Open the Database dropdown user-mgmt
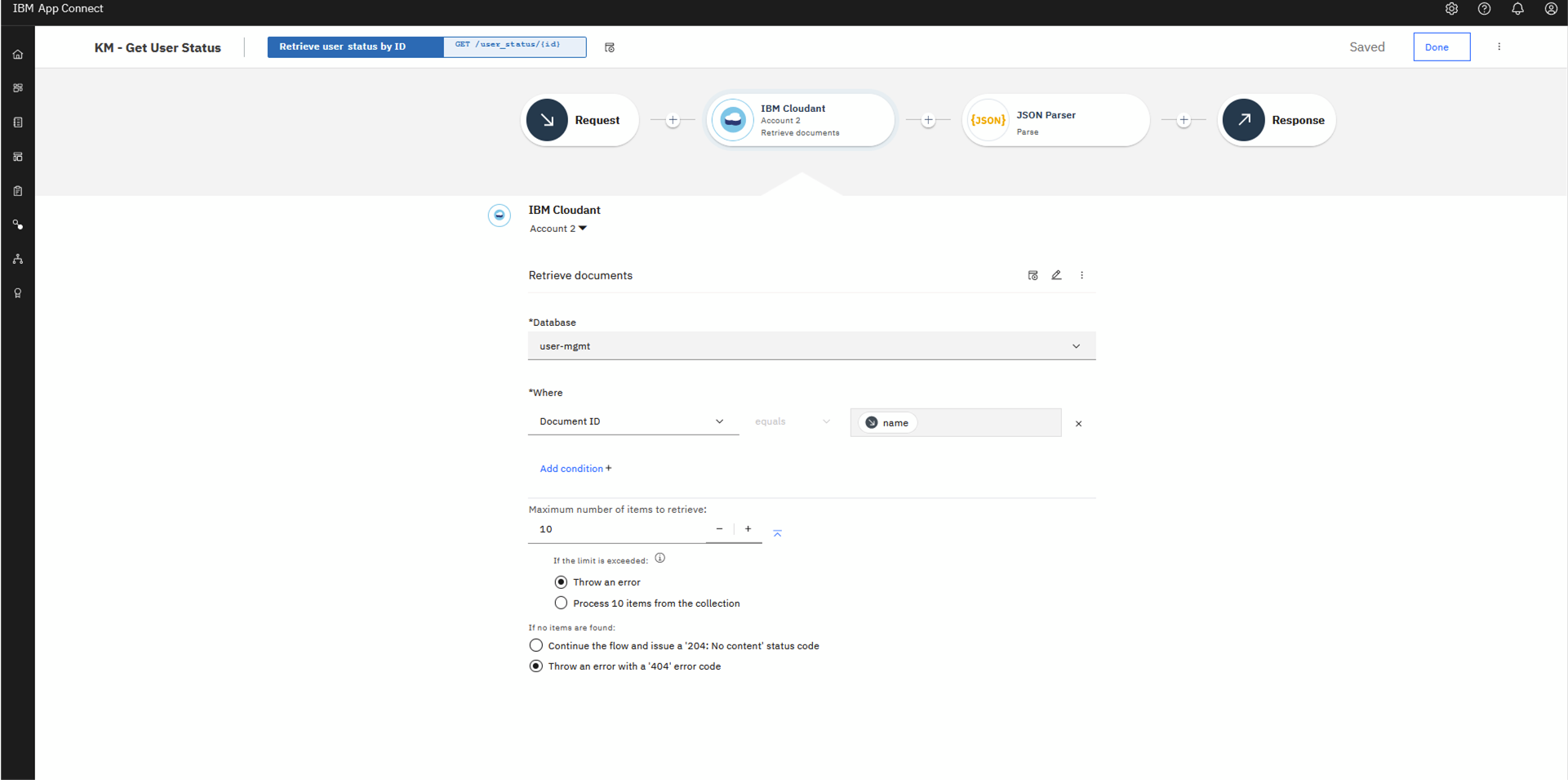This screenshot has height=780, width=1568. coord(811,346)
